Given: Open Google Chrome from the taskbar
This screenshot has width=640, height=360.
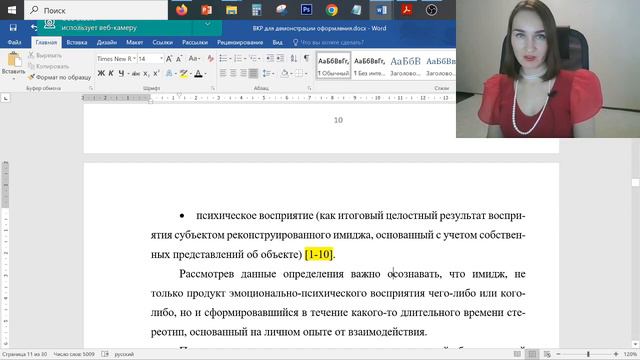Looking at the screenshot, I should (x=331, y=10).
